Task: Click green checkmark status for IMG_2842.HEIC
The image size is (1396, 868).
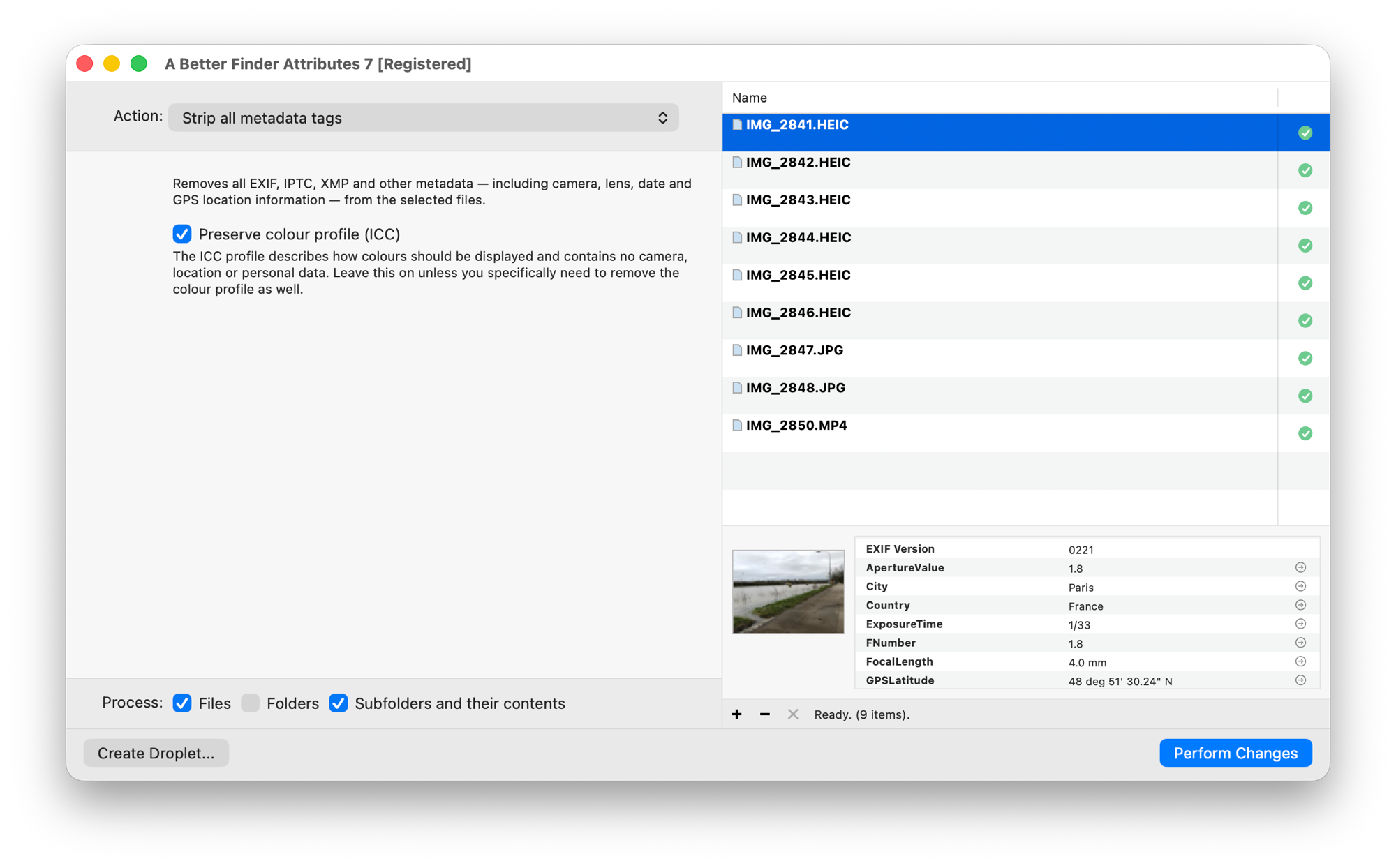Action: (1305, 170)
